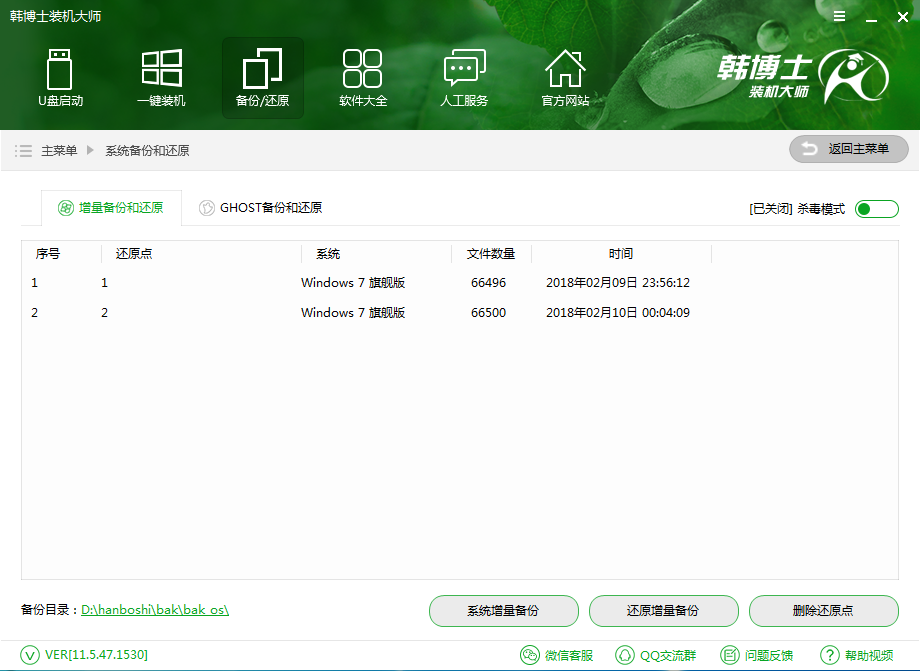Screen dimensions: 920x671
Task: Click the list icon beside 主菜单 breadcrumb
Action: point(23,150)
